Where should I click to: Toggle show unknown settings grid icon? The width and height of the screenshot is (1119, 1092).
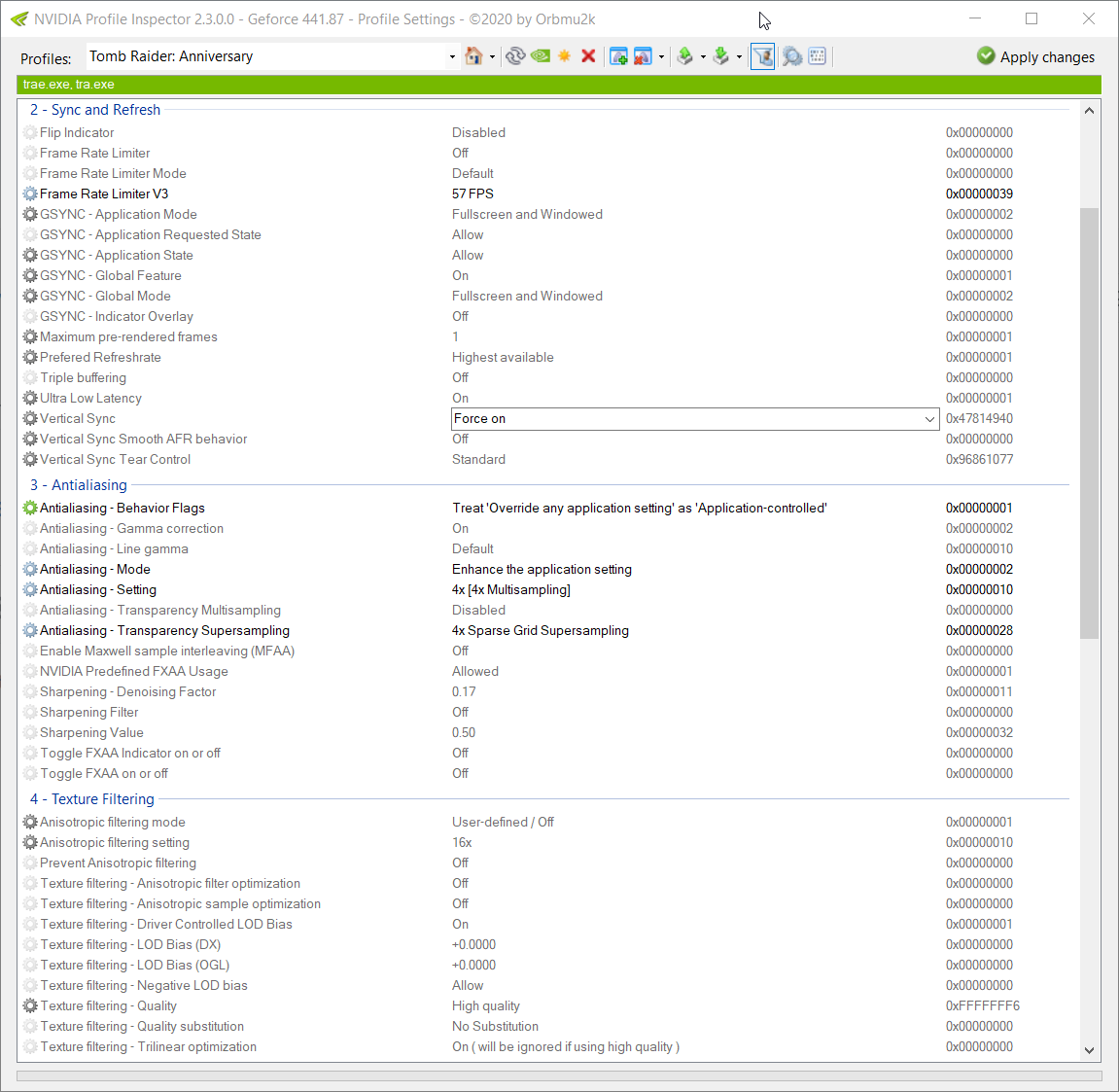[x=817, y=56]
